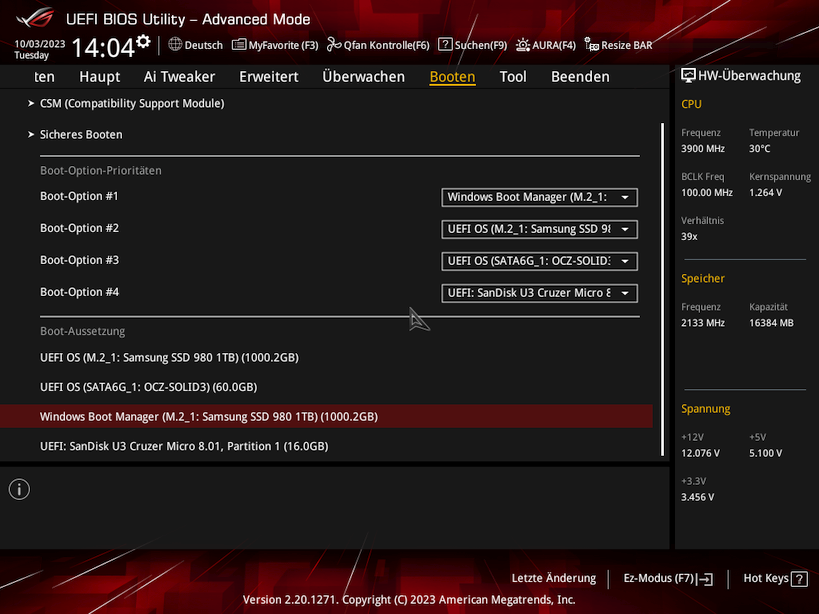Click the 10/03/2023 Tuesday date
This screenshot has height=614, width=819.
coord(39,49)
